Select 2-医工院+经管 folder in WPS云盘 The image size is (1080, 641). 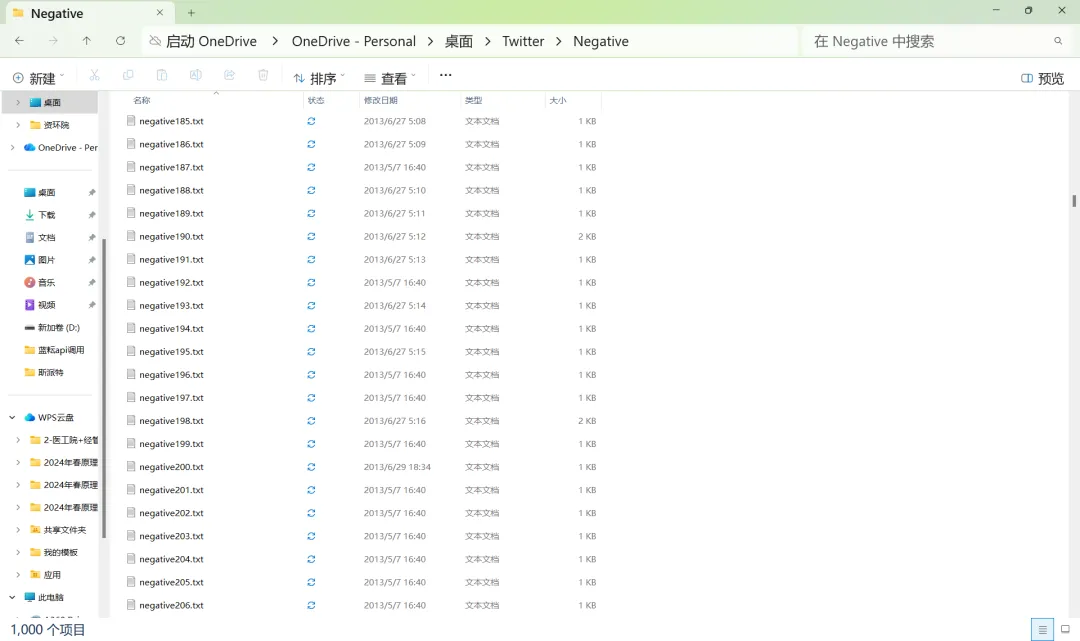(x=70, y=440)
